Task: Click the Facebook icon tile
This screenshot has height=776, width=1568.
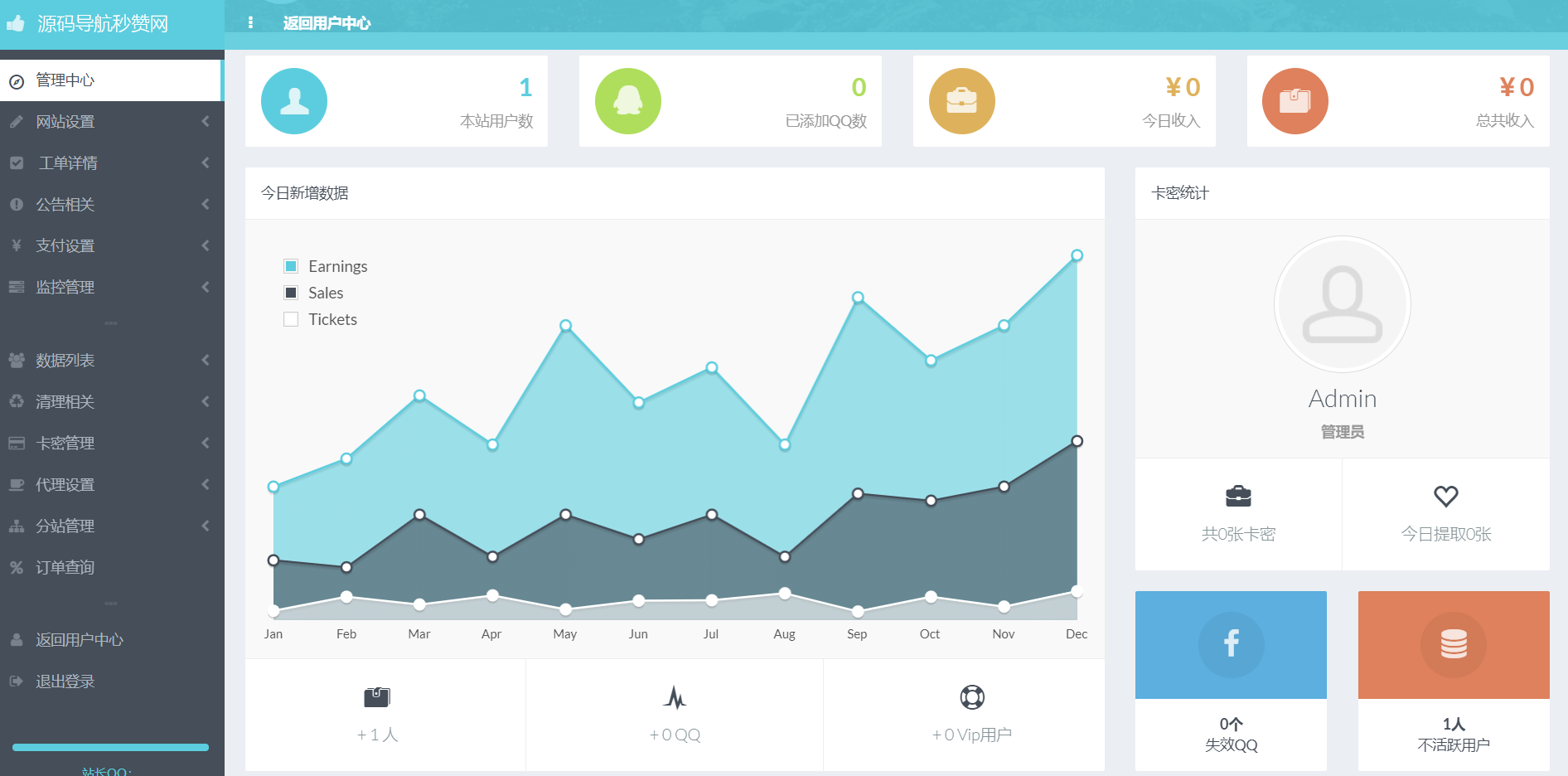Action: 1231,644
